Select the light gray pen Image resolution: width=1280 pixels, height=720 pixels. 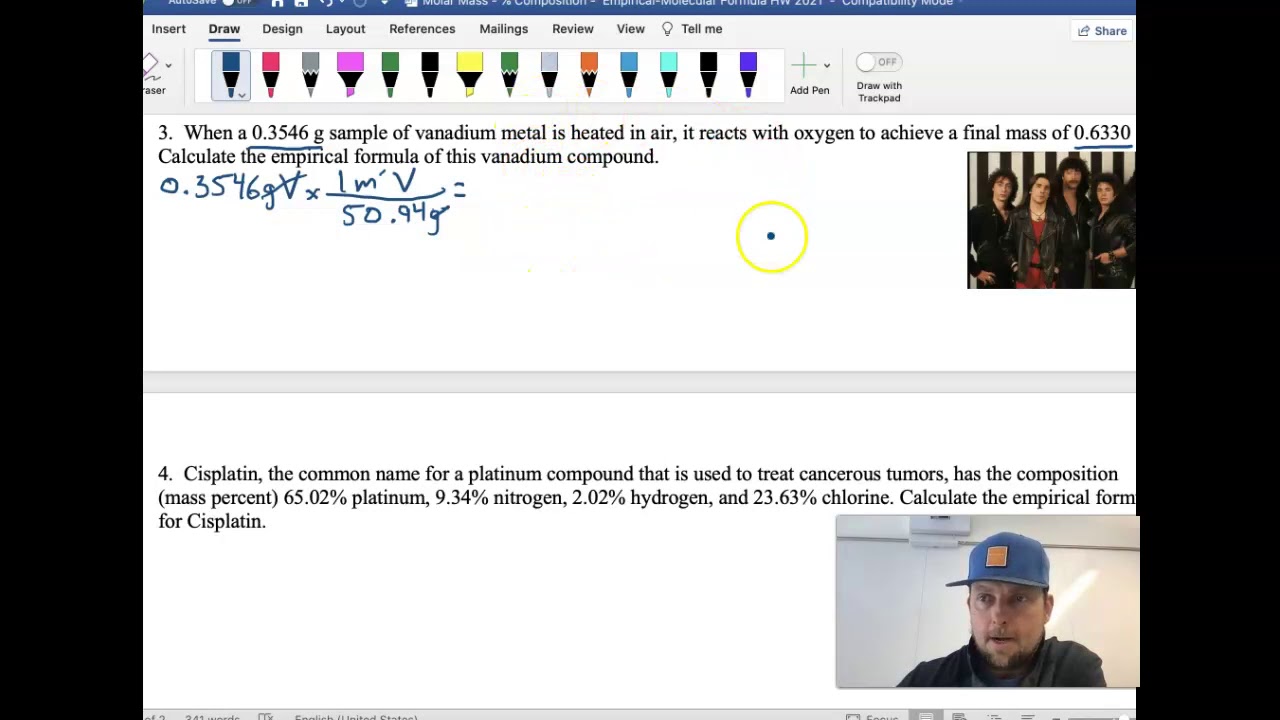[549, 75]
